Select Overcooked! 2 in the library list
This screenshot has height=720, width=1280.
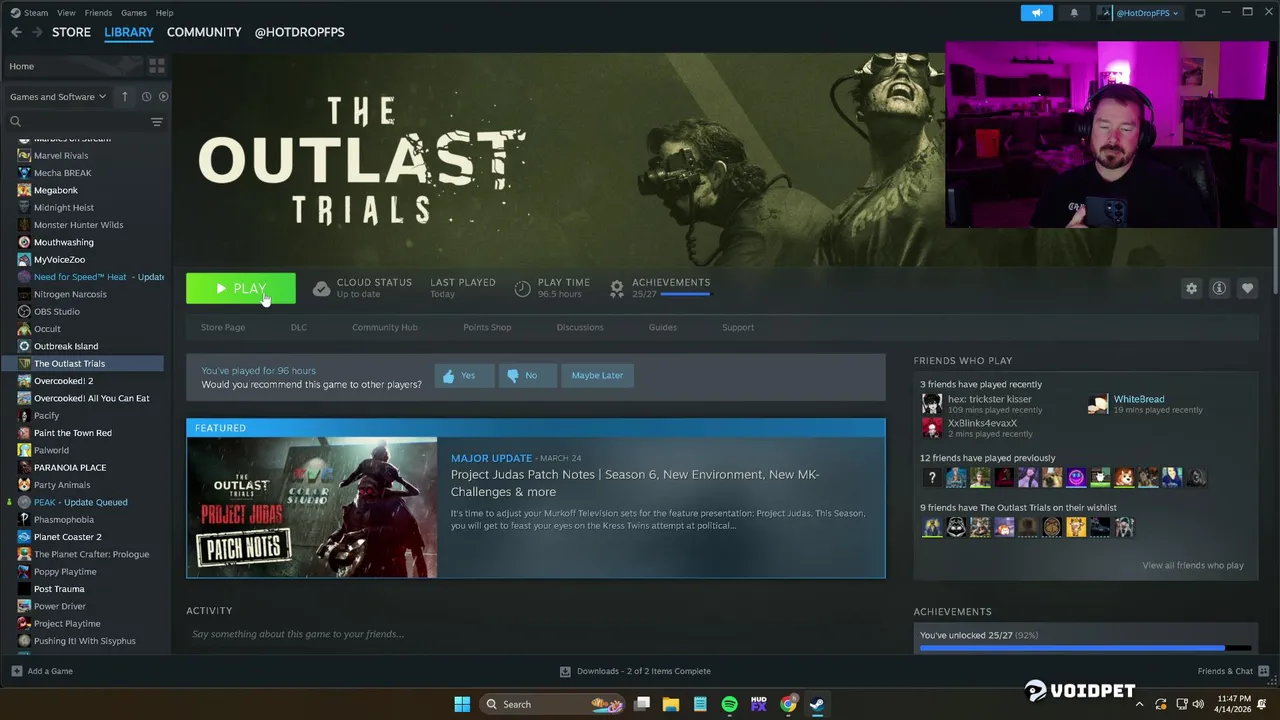point(63,381)
